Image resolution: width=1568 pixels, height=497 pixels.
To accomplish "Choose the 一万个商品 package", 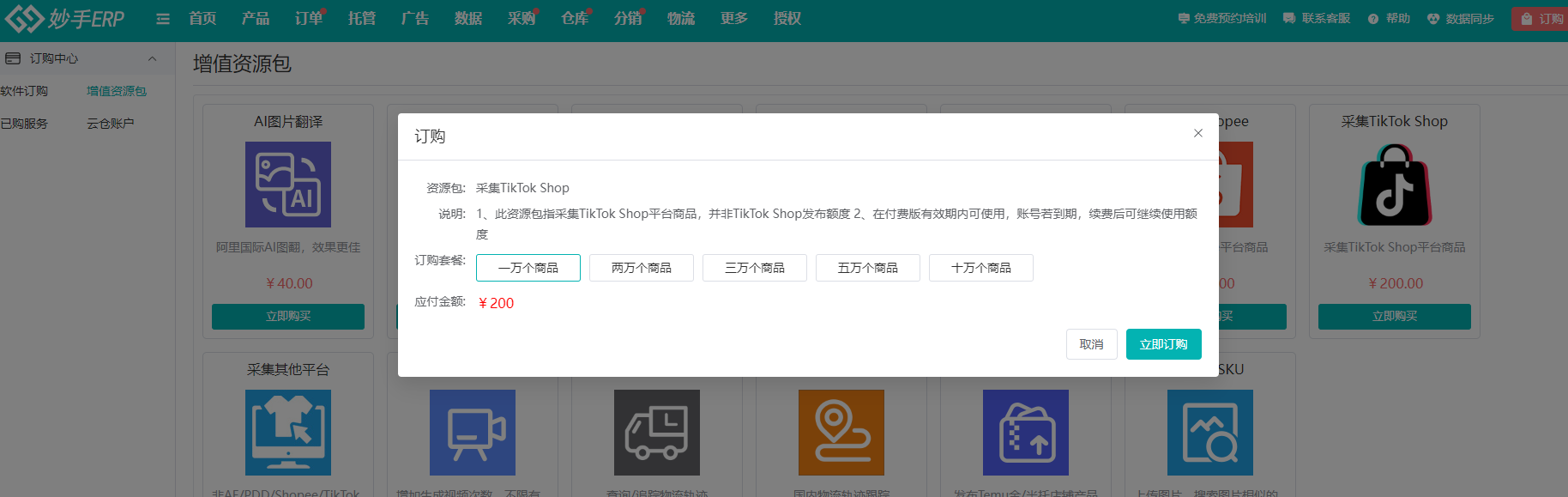I will coord(528,268).
